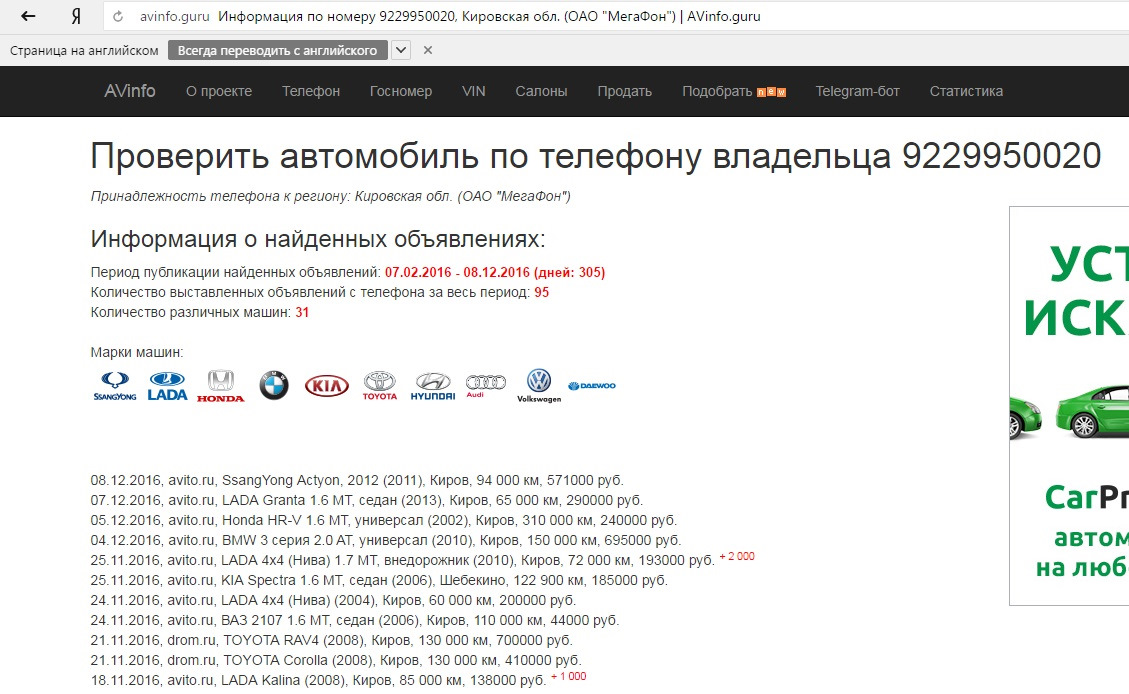
Task: Click the ad count value '95'
Action: 541,293
